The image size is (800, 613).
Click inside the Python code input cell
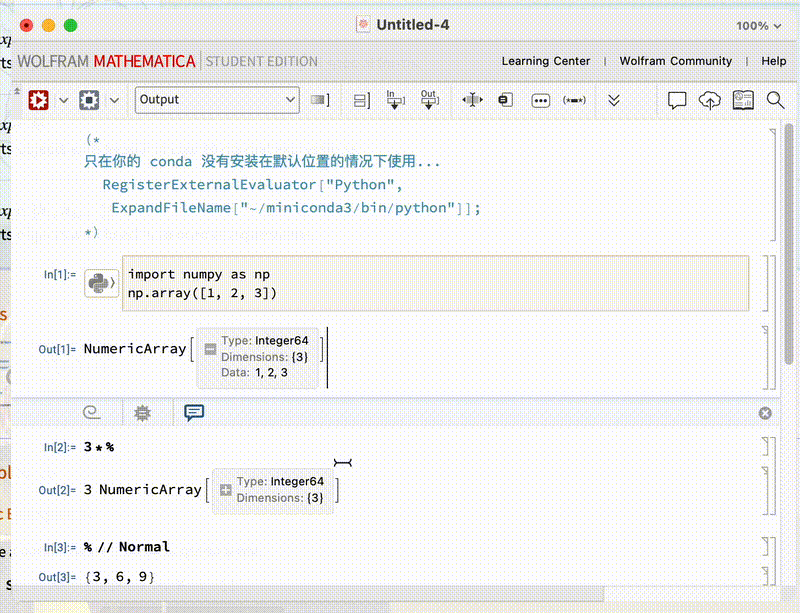[435, 283]
